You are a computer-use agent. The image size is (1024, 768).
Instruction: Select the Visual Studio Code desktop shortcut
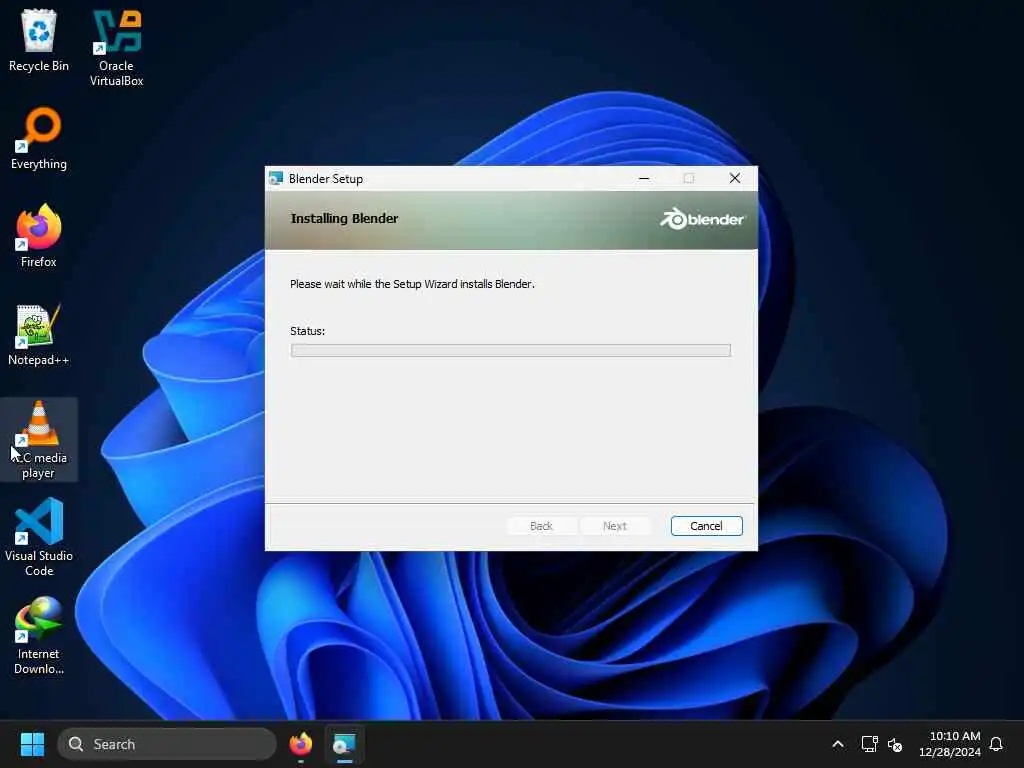[x=39, y=537]
